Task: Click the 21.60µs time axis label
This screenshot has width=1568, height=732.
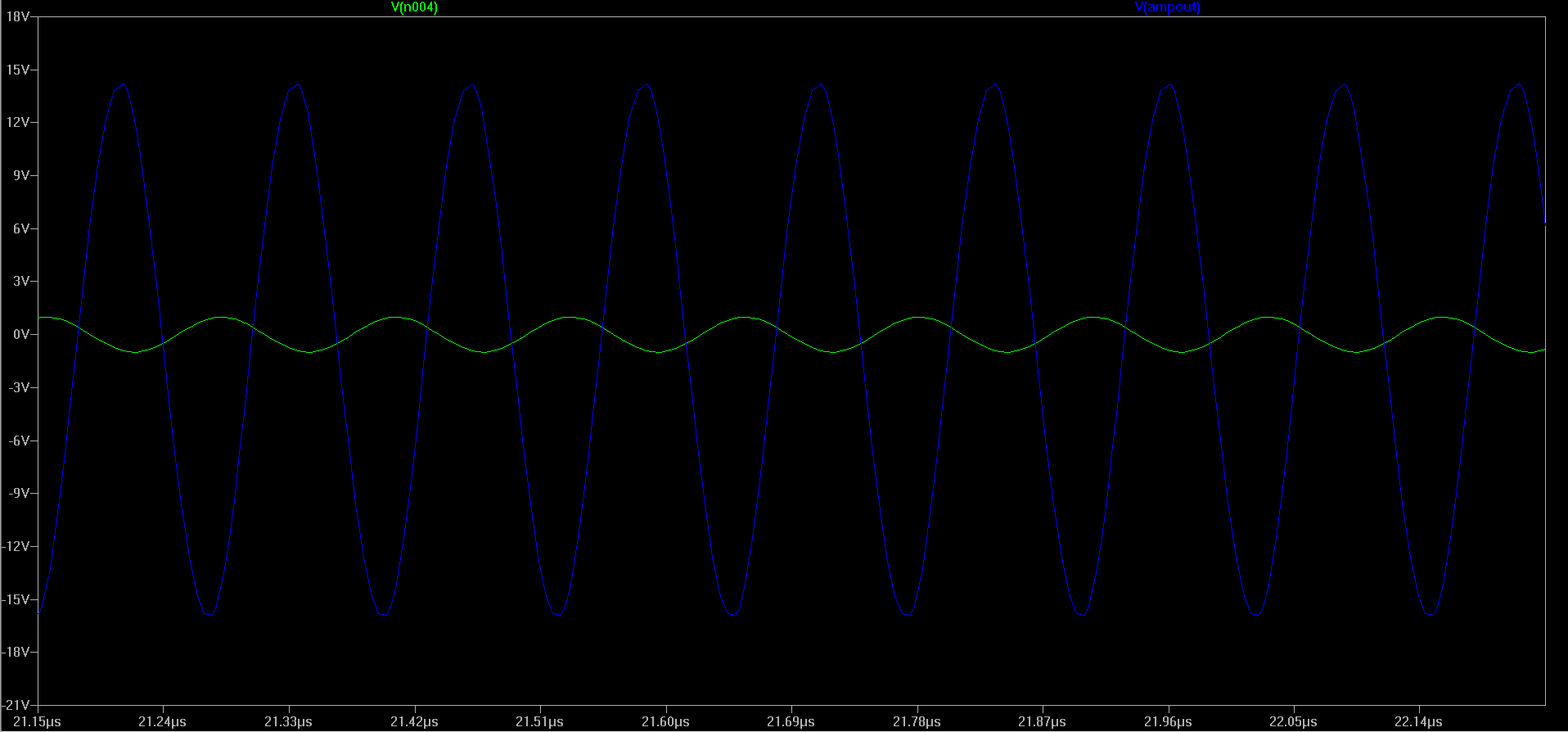Action: 665,721
